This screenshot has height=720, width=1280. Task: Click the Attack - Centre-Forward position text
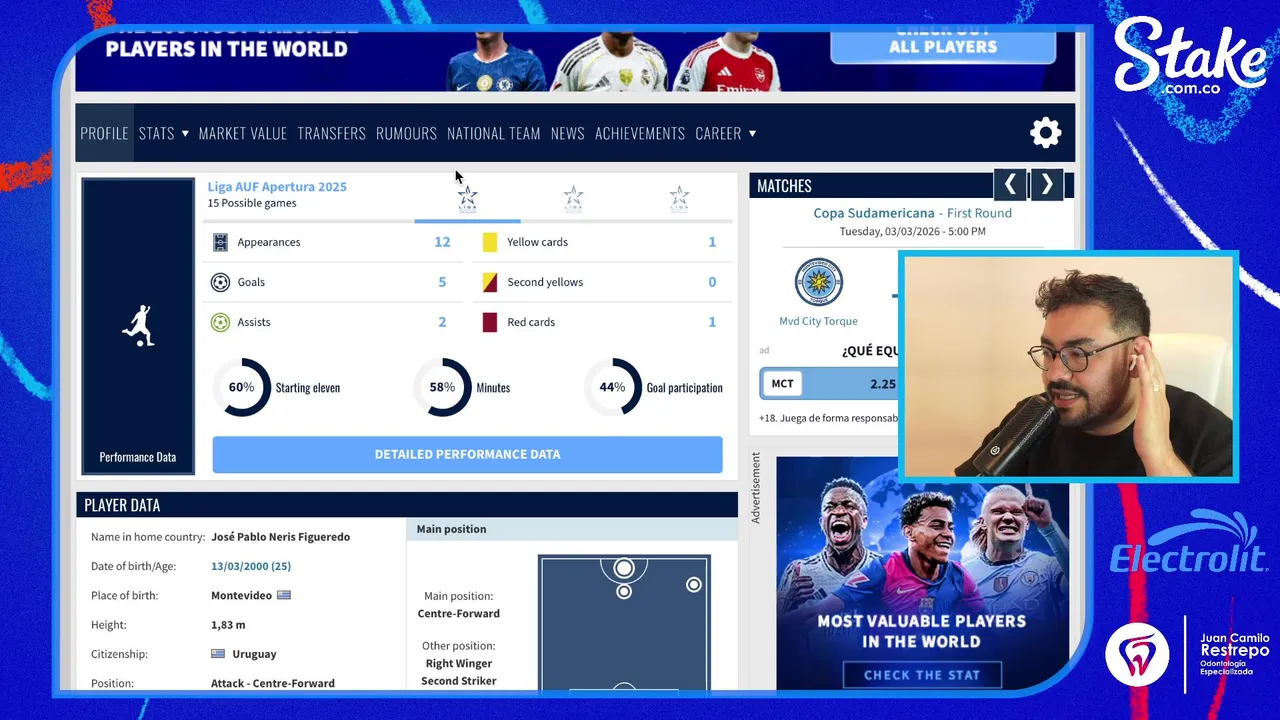point(273,683)
